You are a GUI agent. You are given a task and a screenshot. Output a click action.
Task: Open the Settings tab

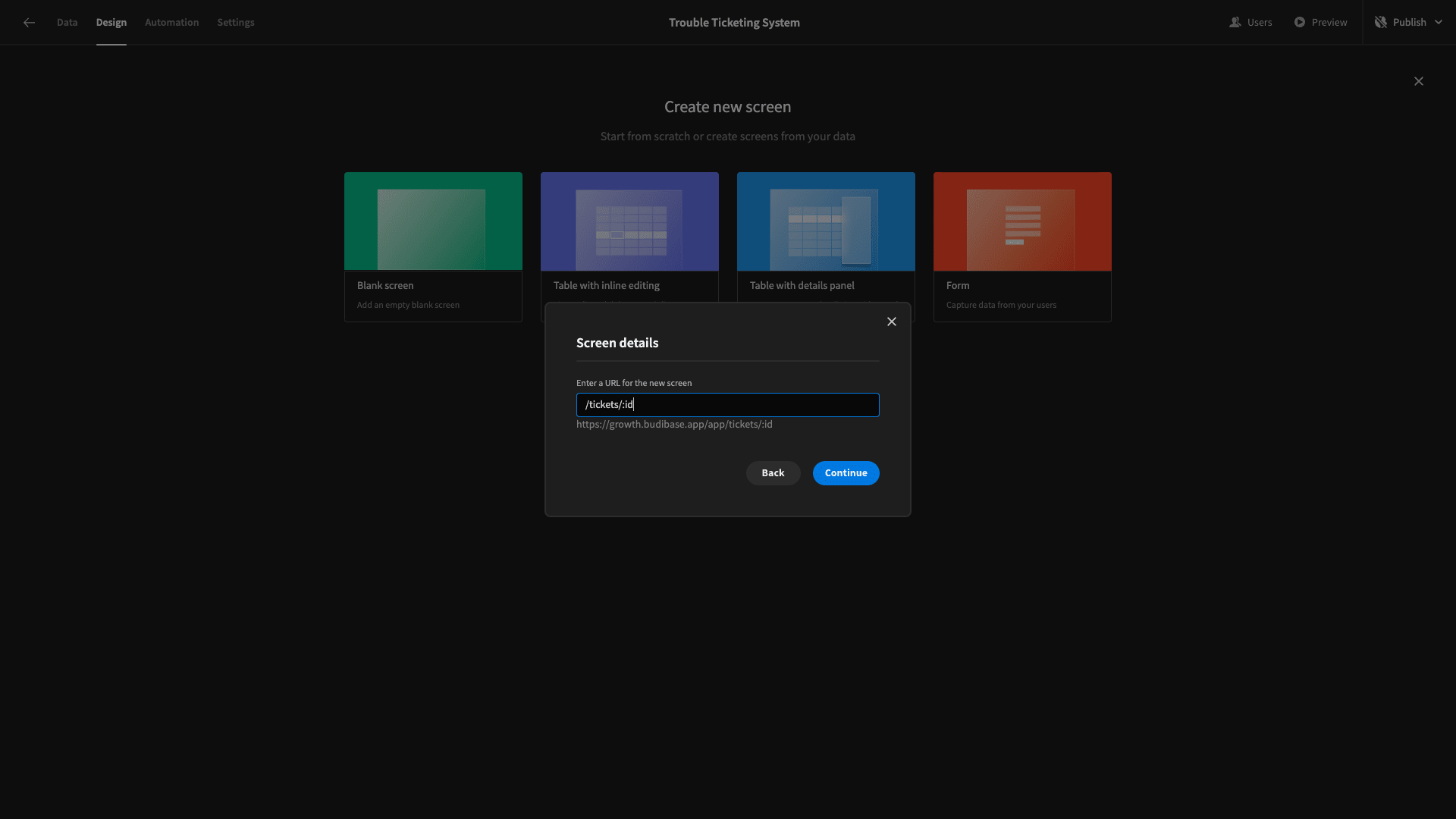coord(236,23)
